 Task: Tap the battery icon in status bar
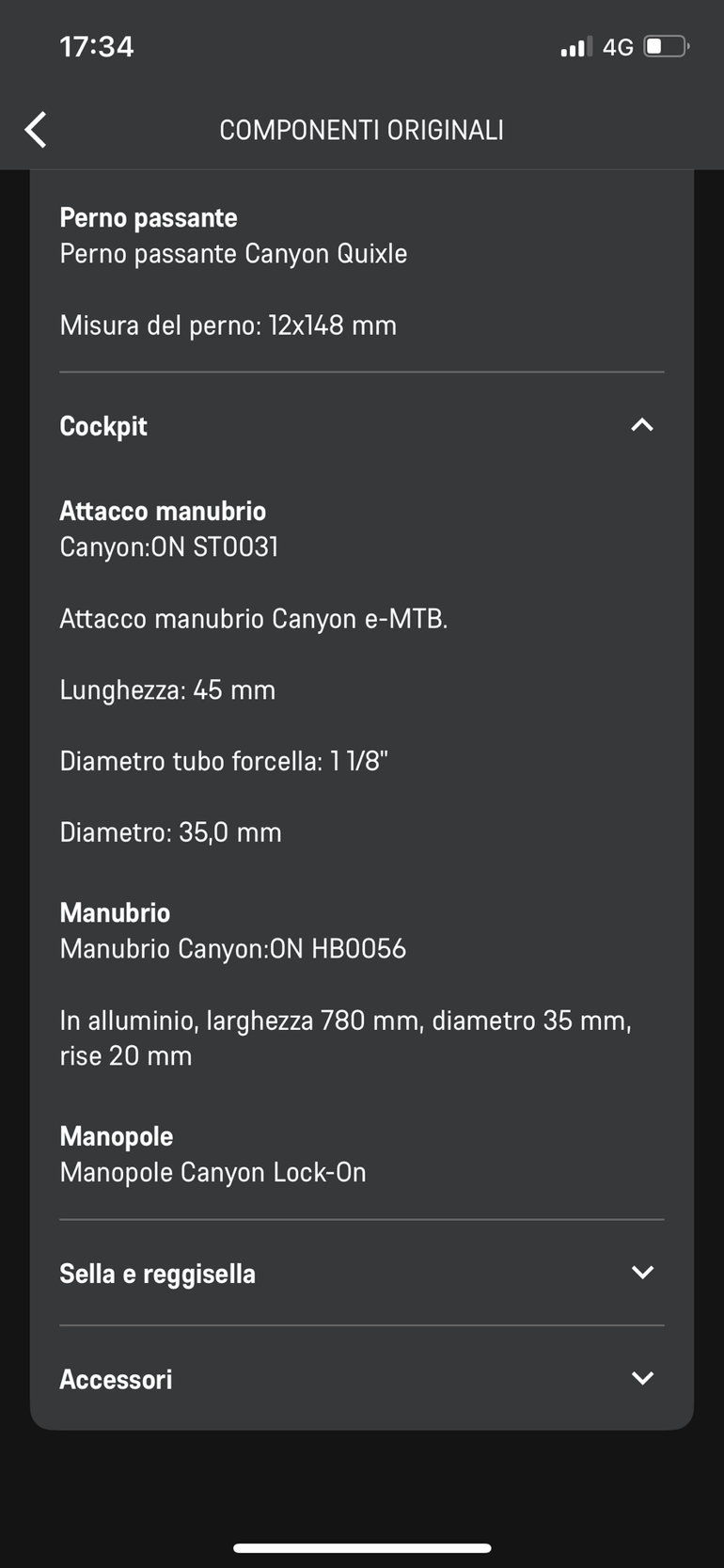(666, 46)
